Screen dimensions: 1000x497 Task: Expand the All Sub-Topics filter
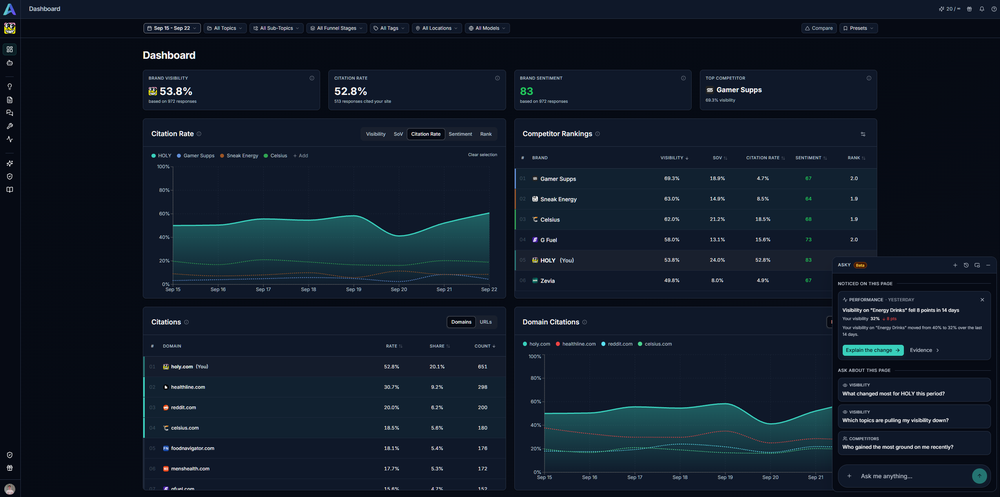(x=276, y=28)
